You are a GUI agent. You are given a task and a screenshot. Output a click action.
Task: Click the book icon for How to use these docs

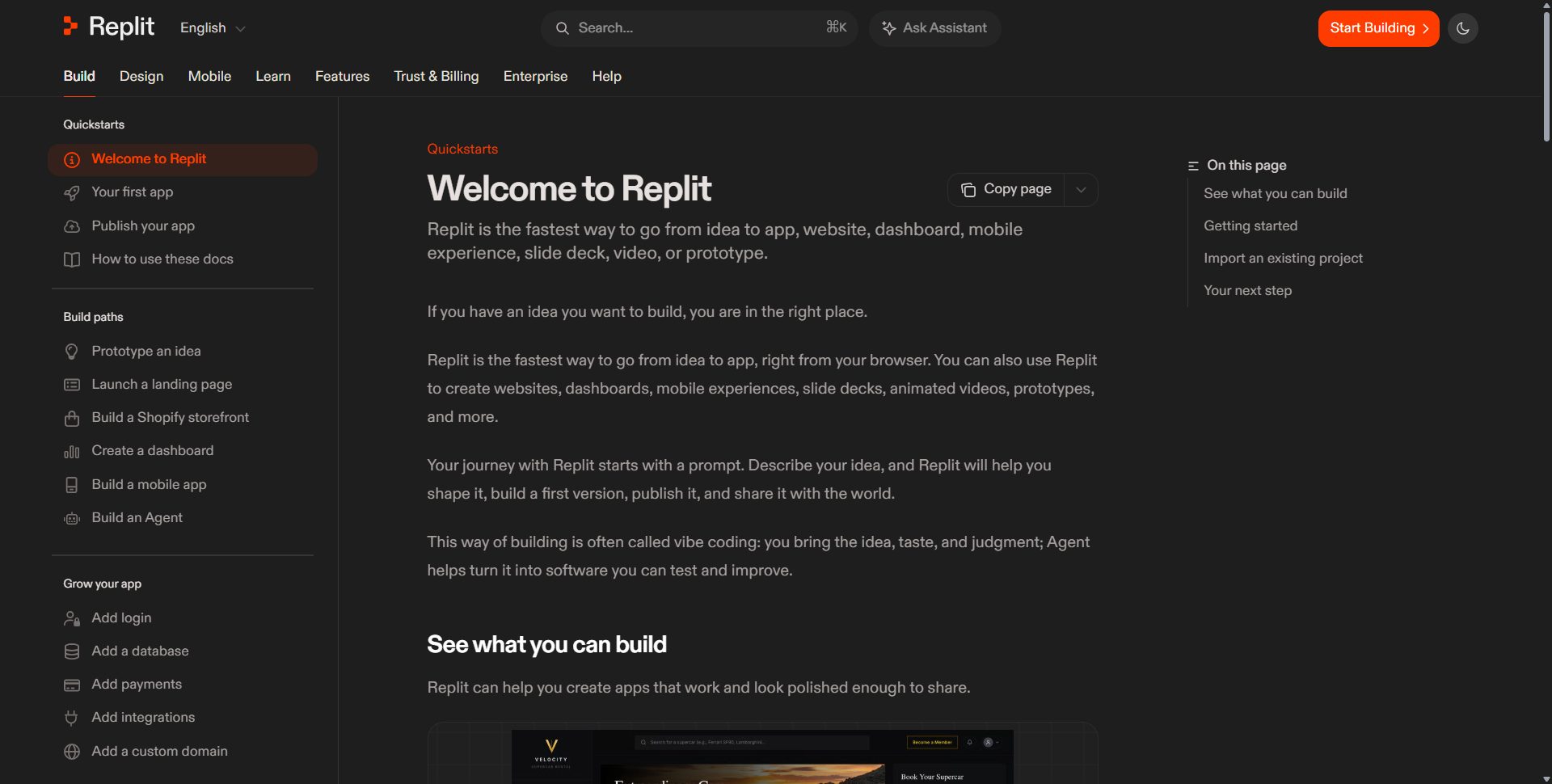tap(72, 259)
